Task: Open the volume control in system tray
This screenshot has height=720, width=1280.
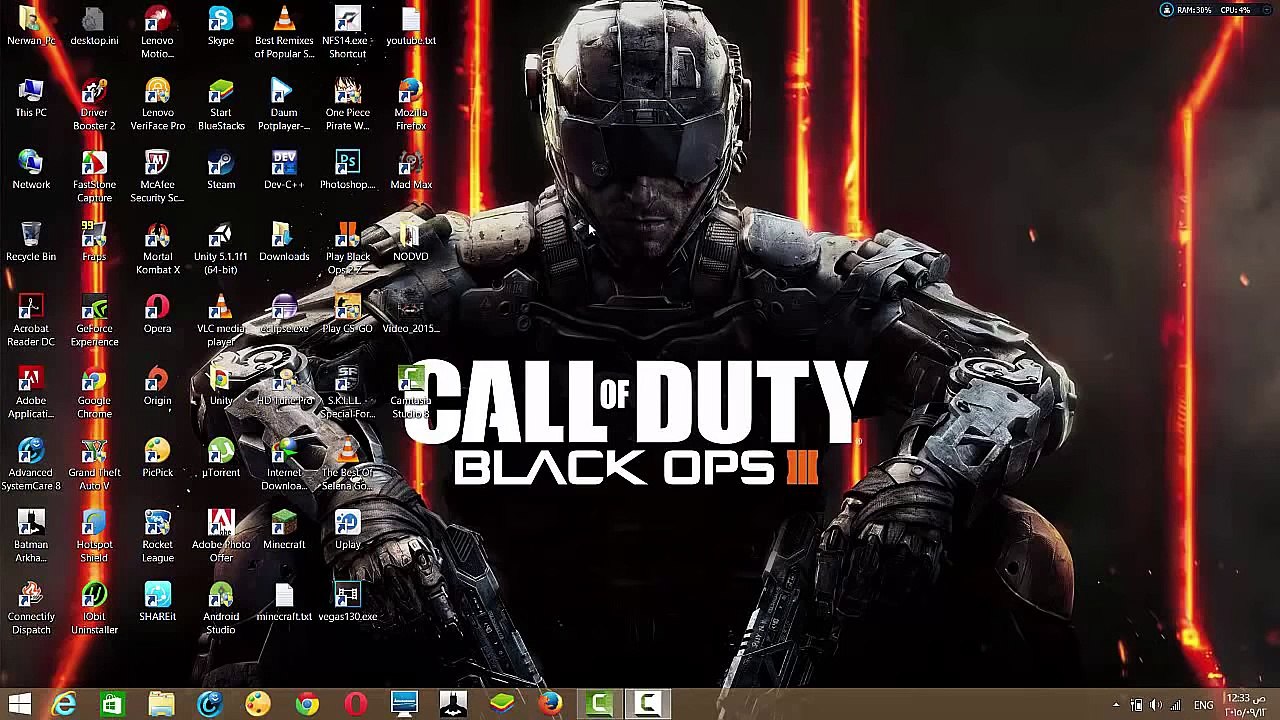Action: (x=1156, y=705)
